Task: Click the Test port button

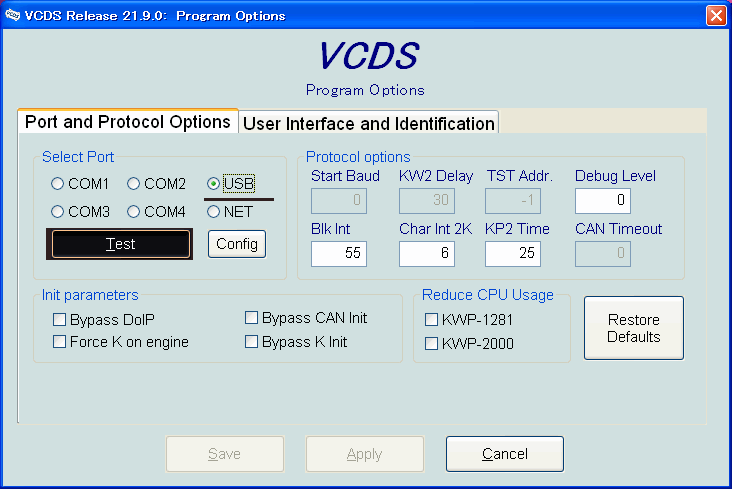Action: click(120, 244)
